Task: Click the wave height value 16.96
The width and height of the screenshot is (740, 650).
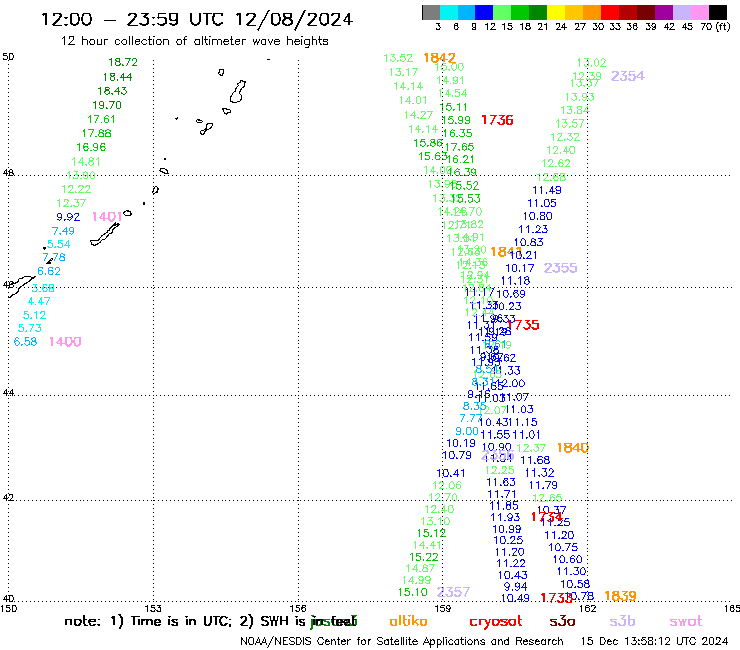Action: click(91, 147)
